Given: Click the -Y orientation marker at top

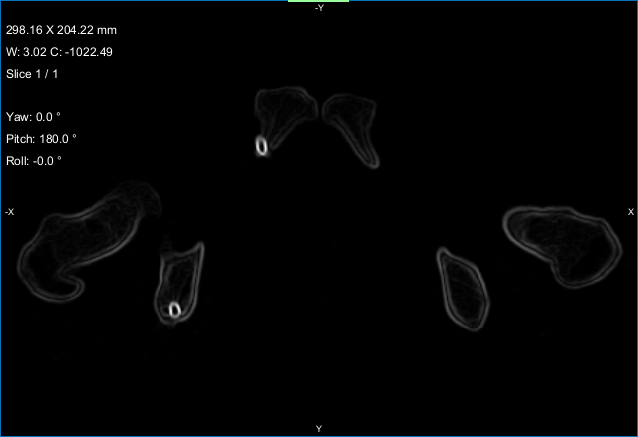Looking at the screenshot, I should 319,8.
